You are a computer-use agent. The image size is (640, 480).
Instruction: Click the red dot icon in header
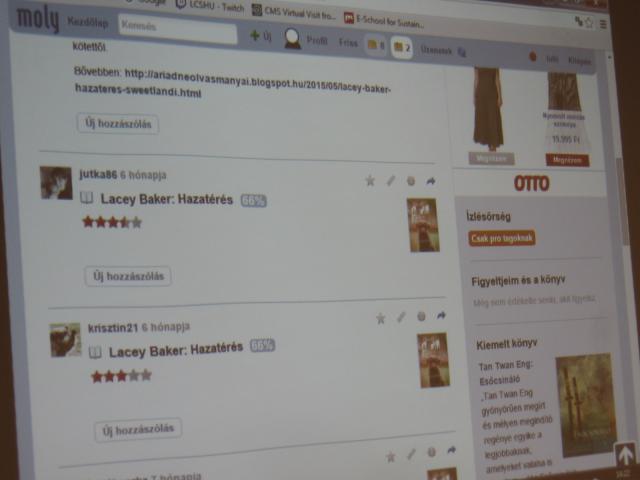tap(533, 57)
